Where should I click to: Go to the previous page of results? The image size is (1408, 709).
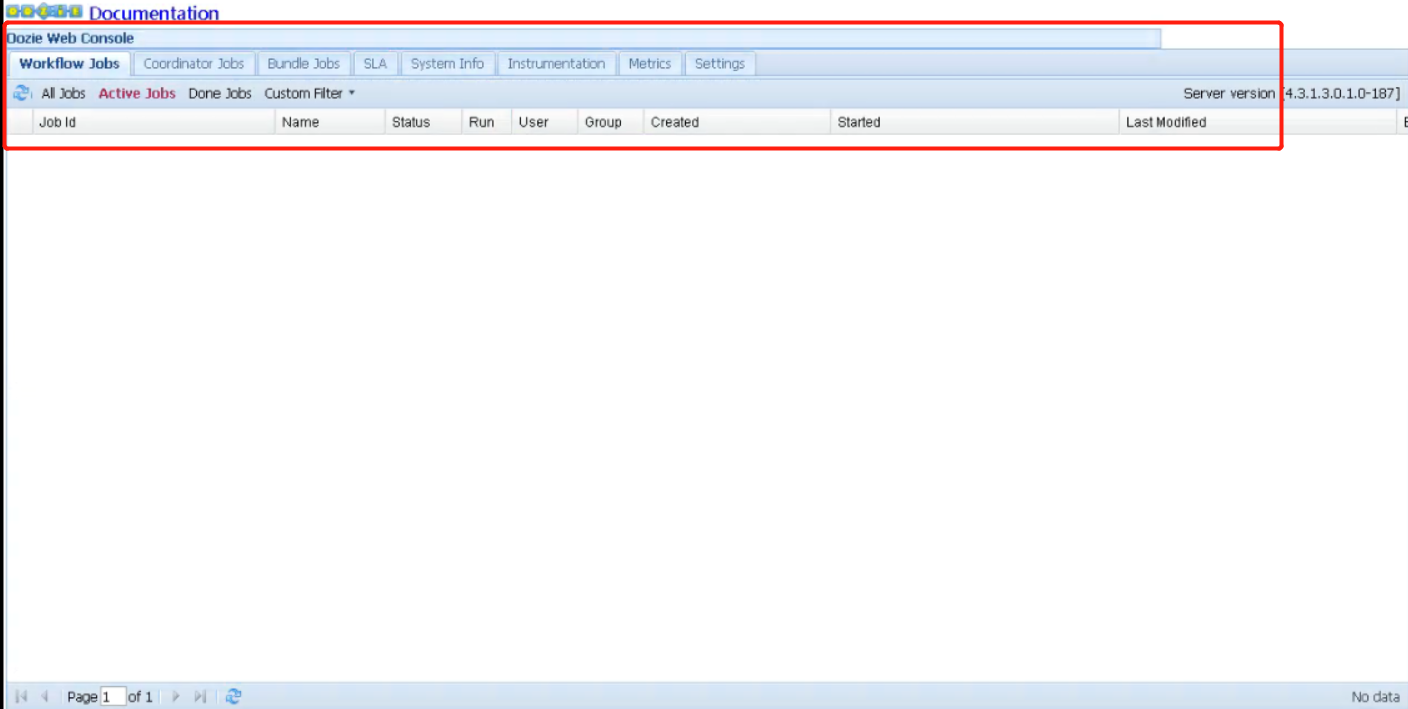[44, 696]
